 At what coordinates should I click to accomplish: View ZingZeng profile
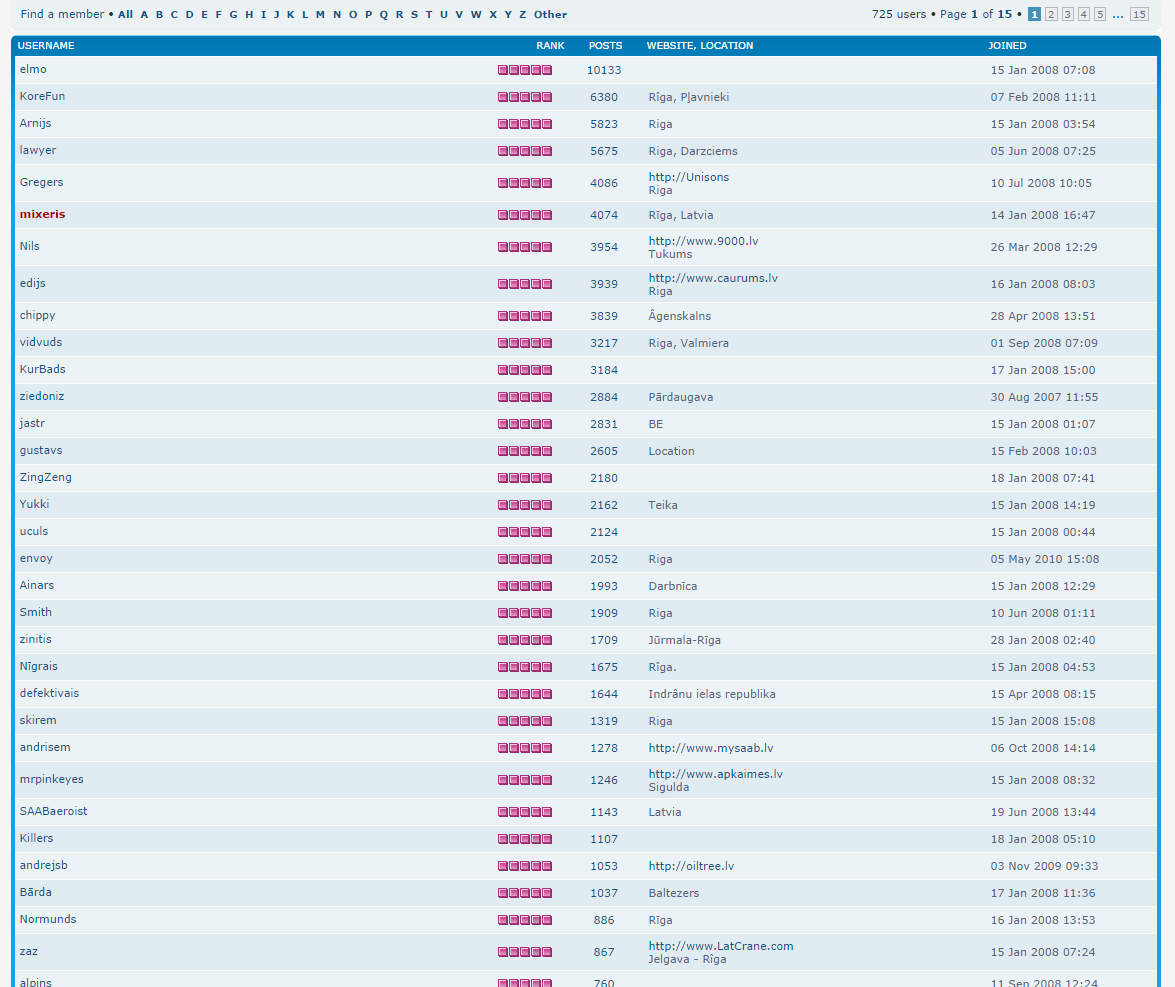46,477
